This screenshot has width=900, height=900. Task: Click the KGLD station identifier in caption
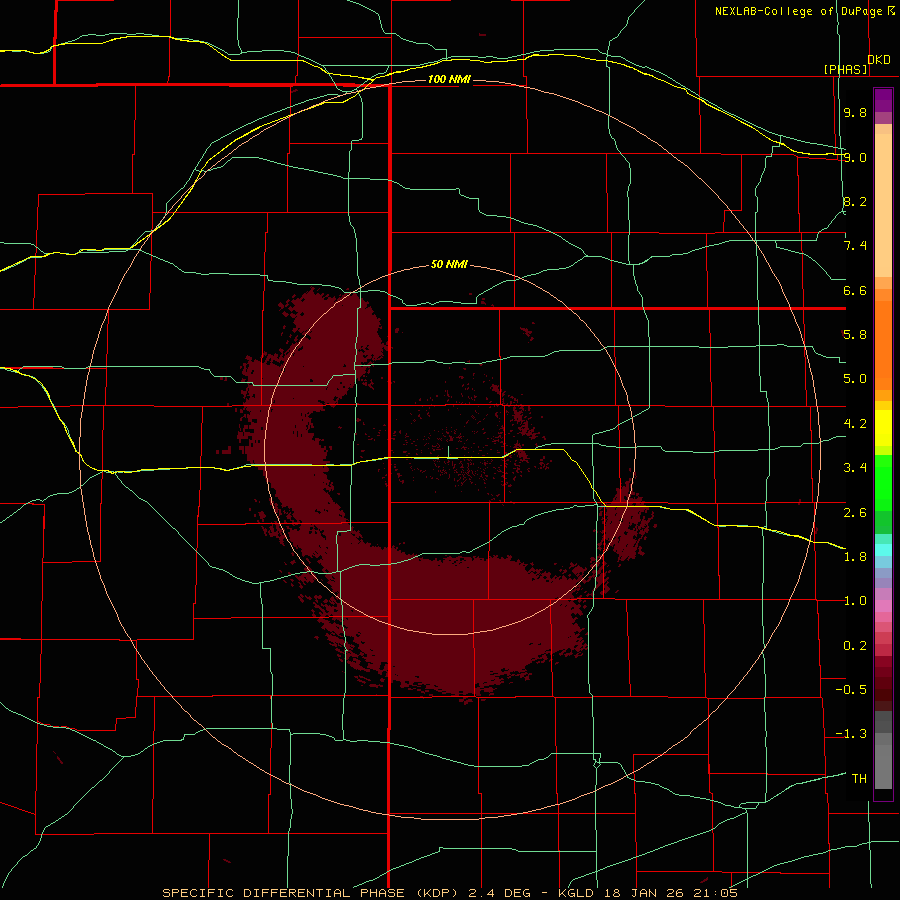tap(576, 893)
